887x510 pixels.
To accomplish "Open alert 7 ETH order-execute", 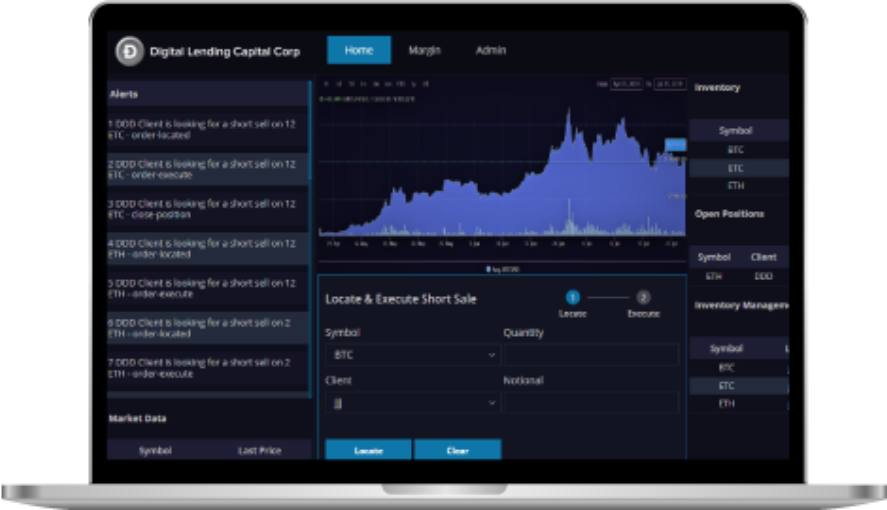I will click(x=207, y=368).
